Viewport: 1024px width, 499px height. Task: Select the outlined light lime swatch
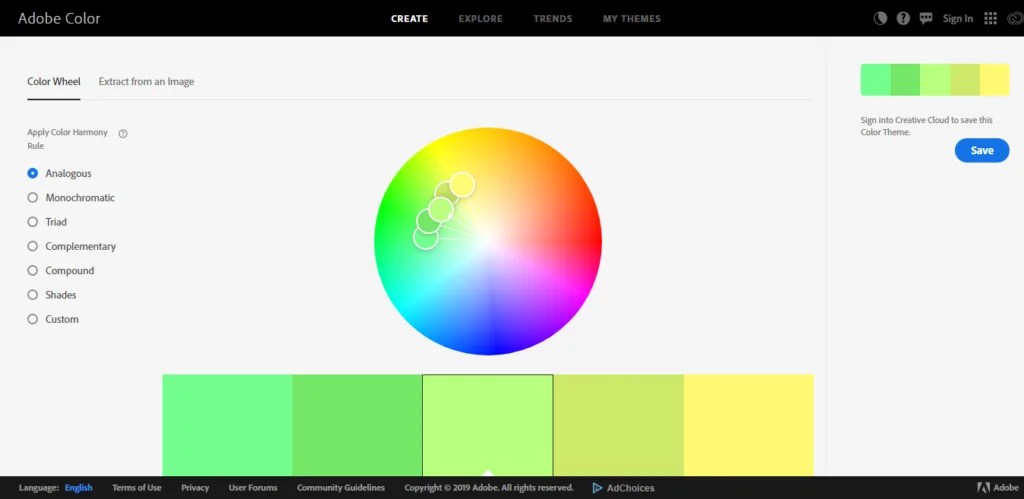[x=488, y=425]
